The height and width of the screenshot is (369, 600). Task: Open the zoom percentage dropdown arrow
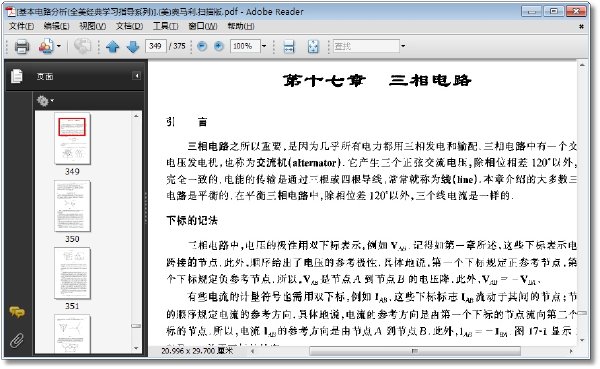pyautogui.click(x=264, y=46)
